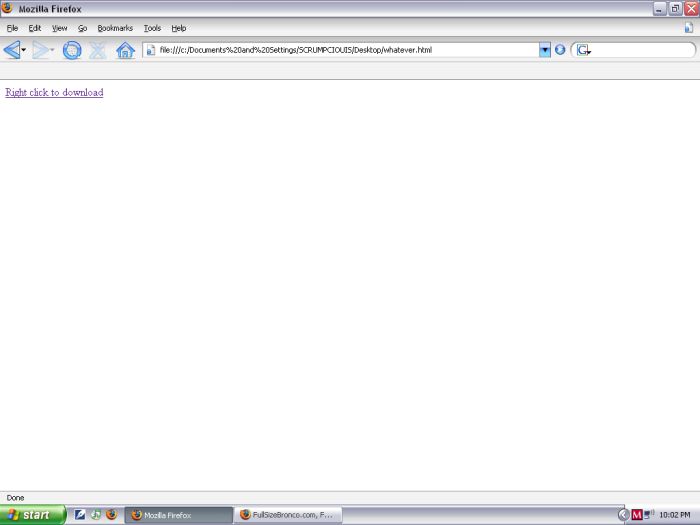Click the 'Right click to download' link

[x=54, y=92]
